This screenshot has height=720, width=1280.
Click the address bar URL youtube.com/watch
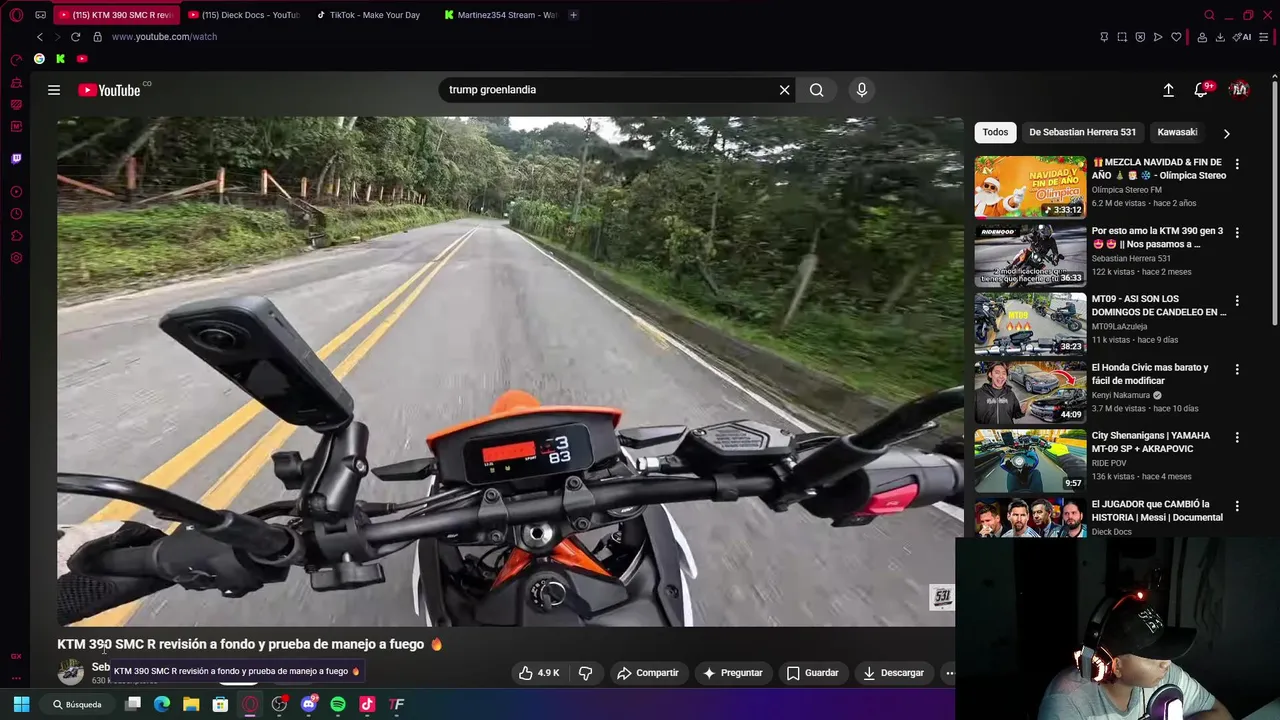(x=164, y=37)
